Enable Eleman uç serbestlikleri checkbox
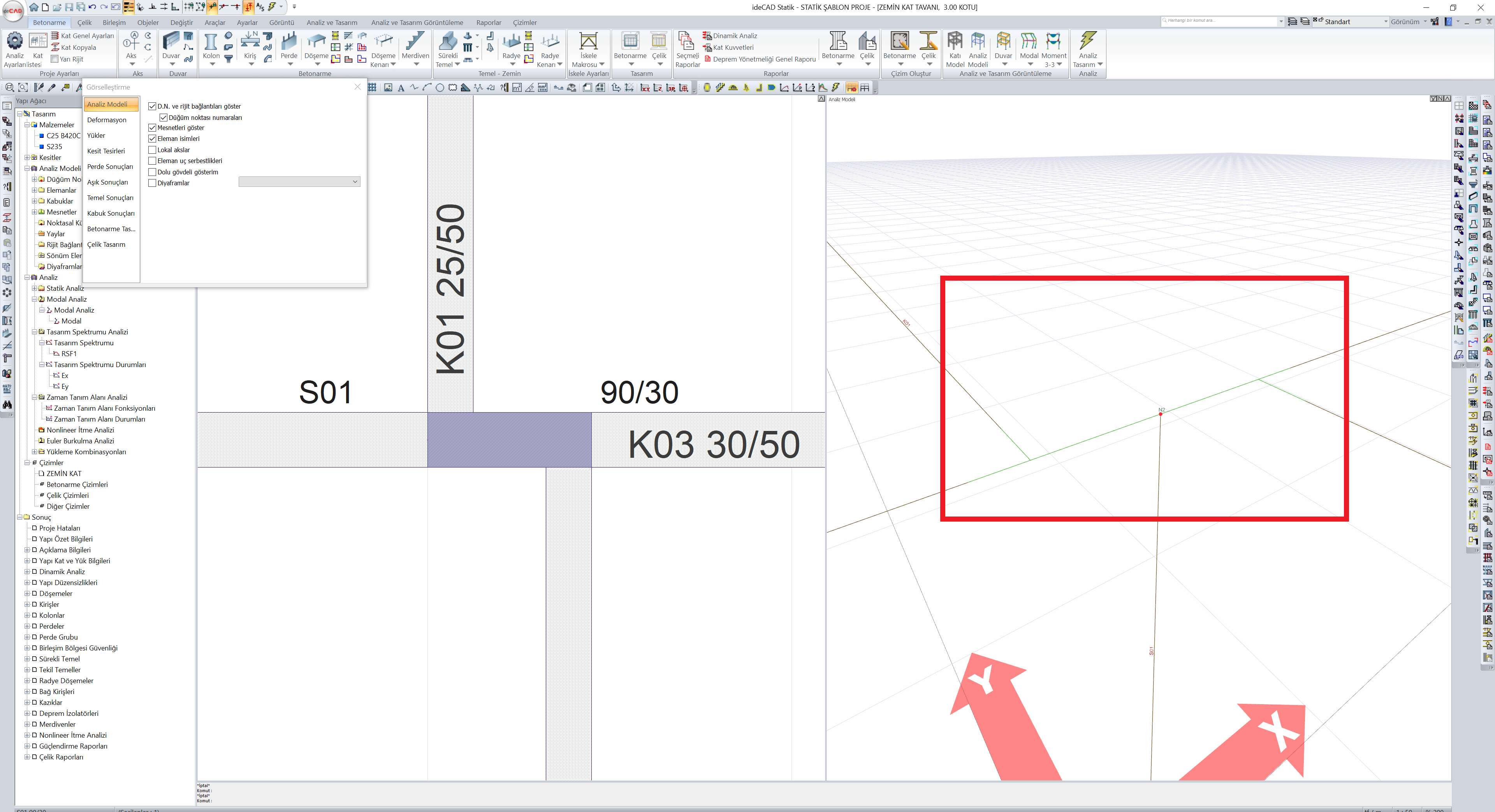Screen dimensions: 1495x812 [152, 161]
